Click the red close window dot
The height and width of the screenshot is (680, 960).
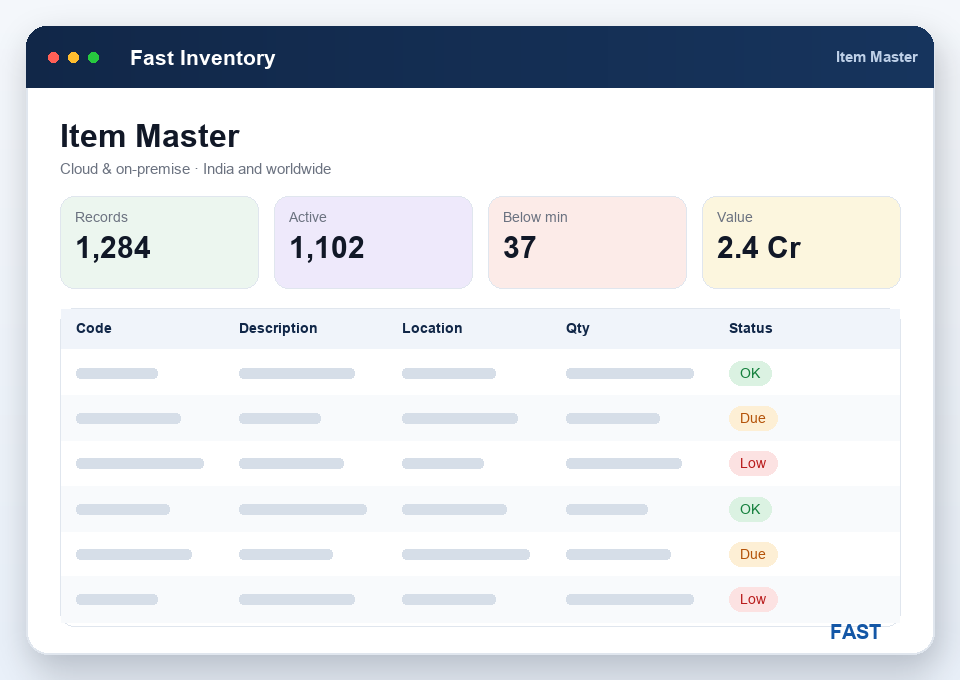53,58
